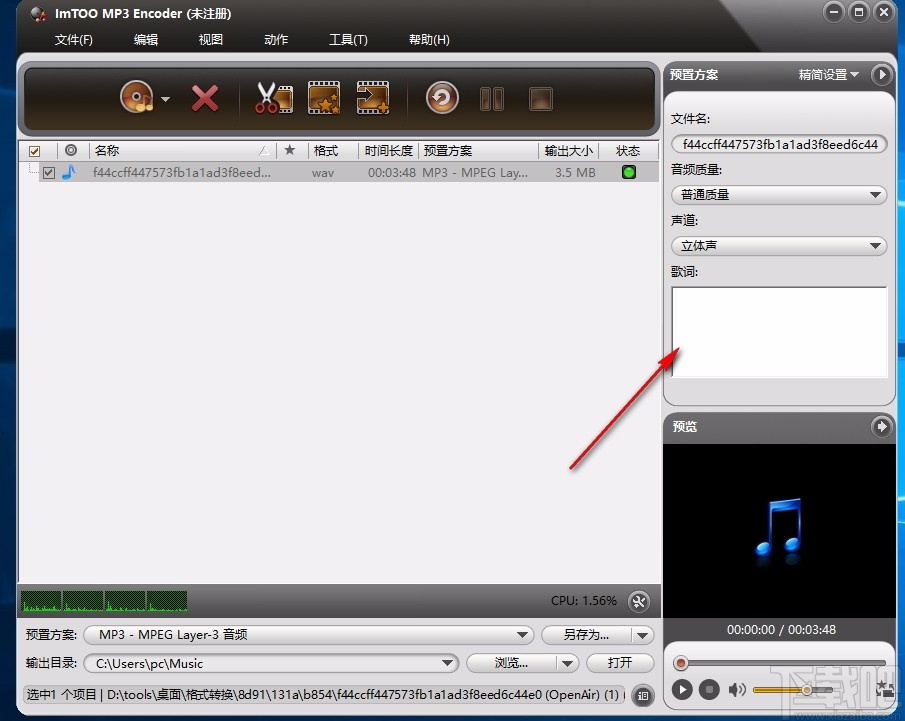Open the Add File disc icon
The image size is (905, 721).
pyautogui.click(x=138, y=98)
